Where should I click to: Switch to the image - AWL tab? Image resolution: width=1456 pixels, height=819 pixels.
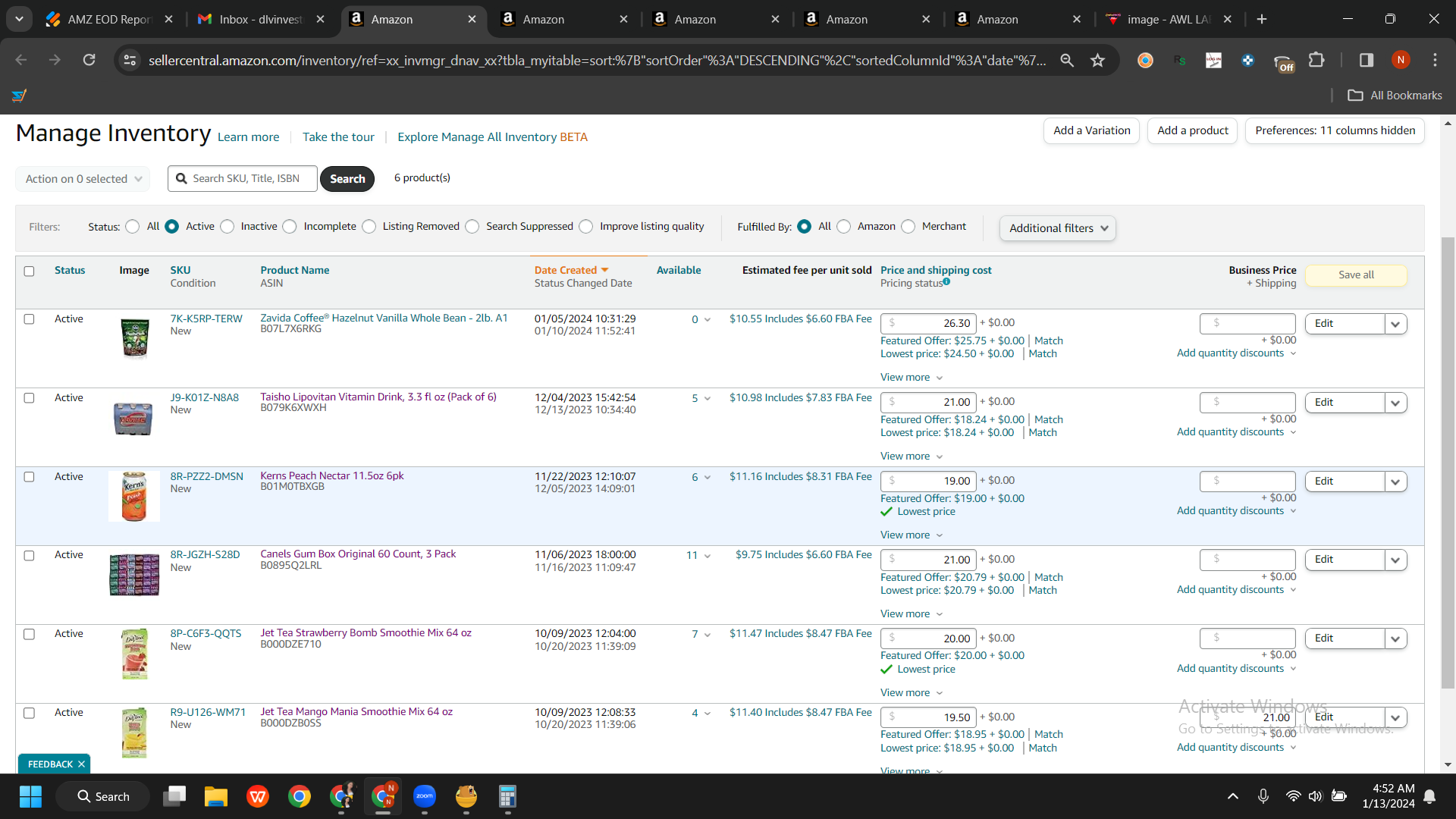(x=1168, y=19)
